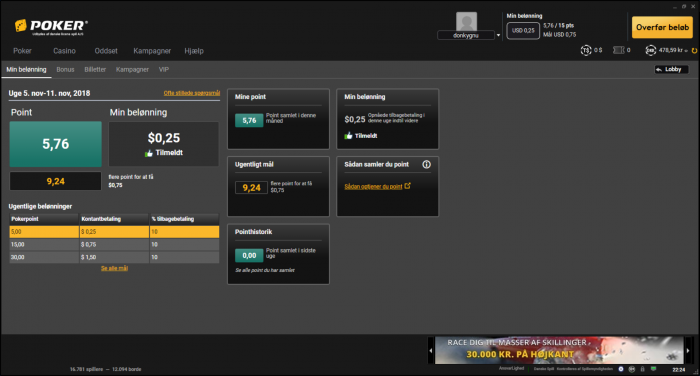Click the refresh balance icon
Image resolution: width=700 pixels, height=376 pixels.
[x=694, y=50]
